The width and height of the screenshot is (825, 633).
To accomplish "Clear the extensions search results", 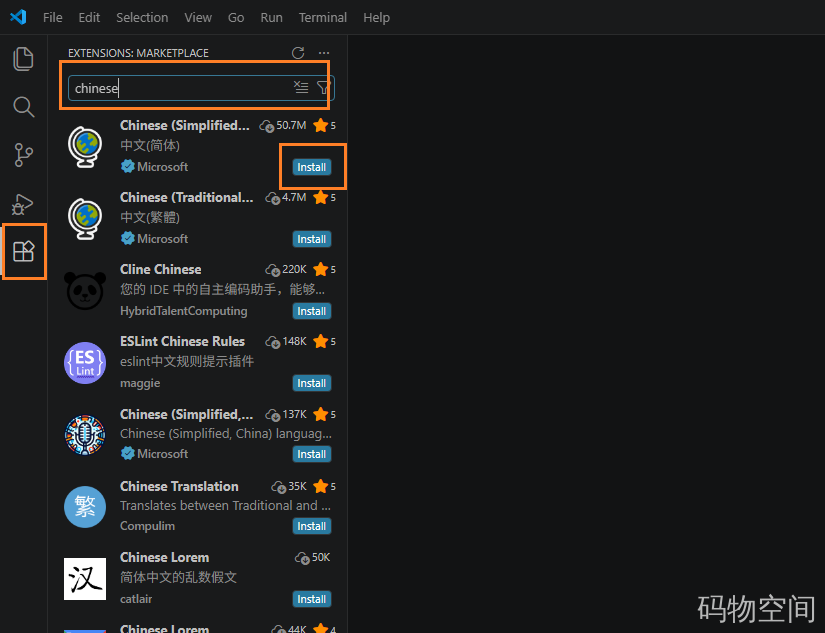I will [301, 87].
